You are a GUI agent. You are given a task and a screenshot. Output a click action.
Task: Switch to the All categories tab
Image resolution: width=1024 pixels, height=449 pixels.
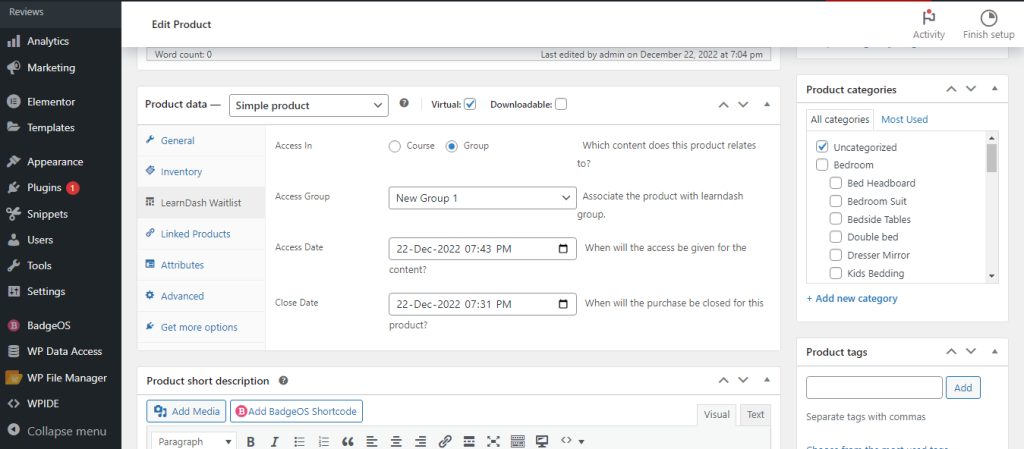pyautogui.click(x=840, y=119)
